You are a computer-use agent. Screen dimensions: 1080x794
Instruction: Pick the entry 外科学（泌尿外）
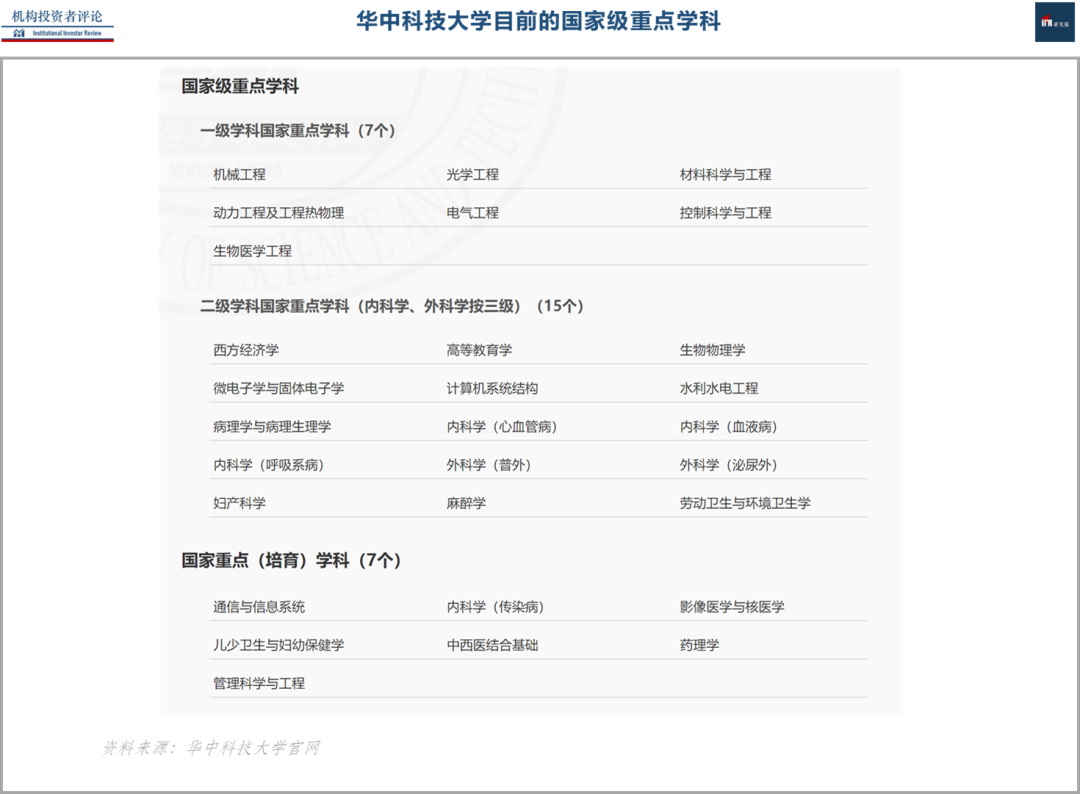pos(729,465)
